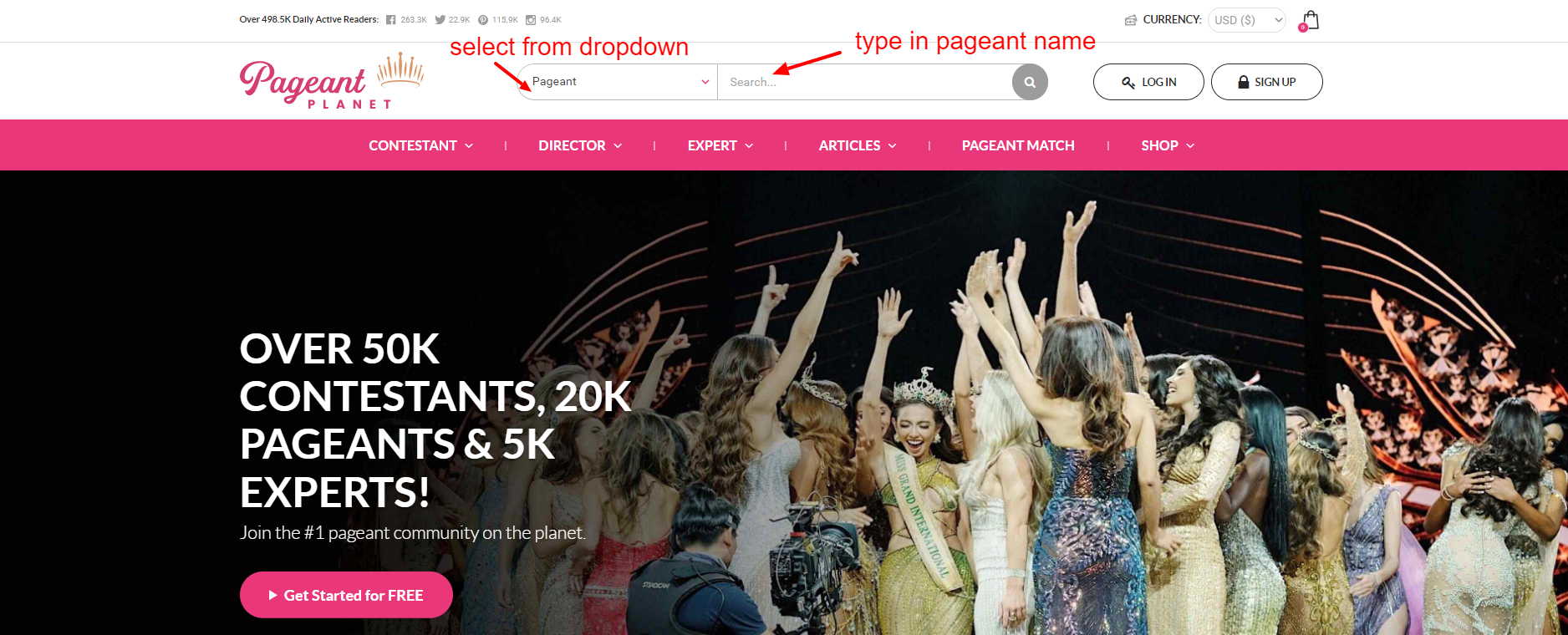The image size is (1568, 635).
Task: Expand the EXPERT menu
Action: [720, 145]
